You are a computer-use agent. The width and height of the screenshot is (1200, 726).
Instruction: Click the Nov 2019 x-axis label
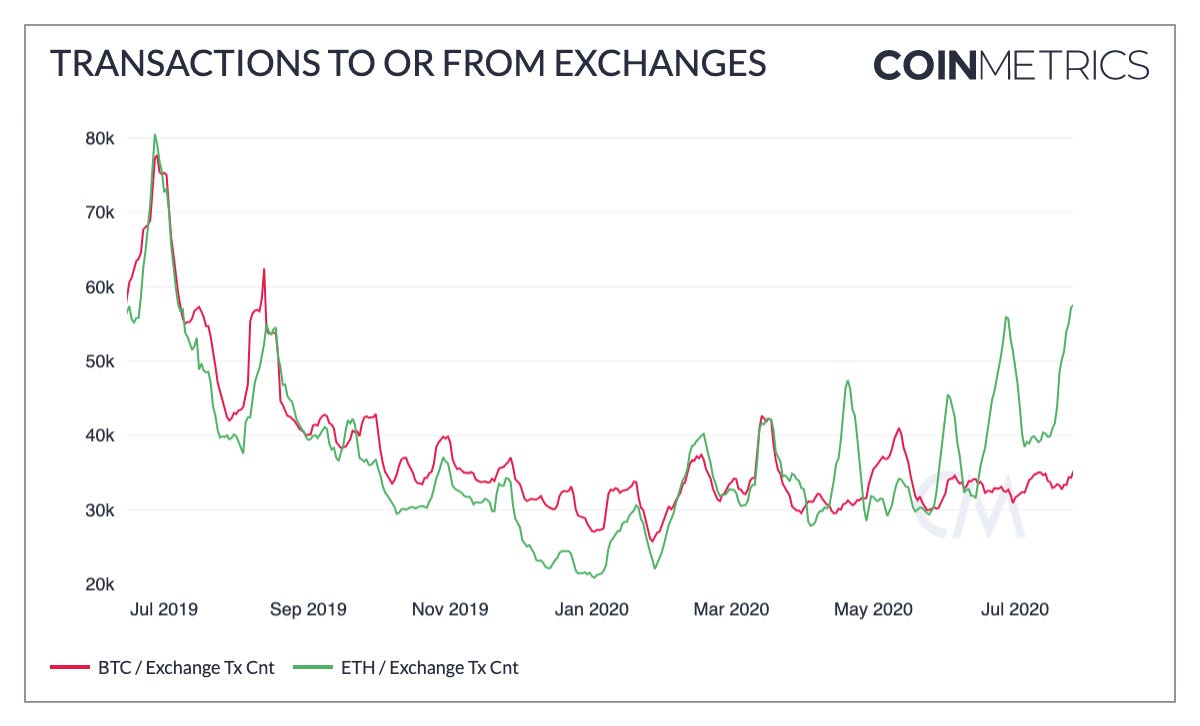pos(451,608)
